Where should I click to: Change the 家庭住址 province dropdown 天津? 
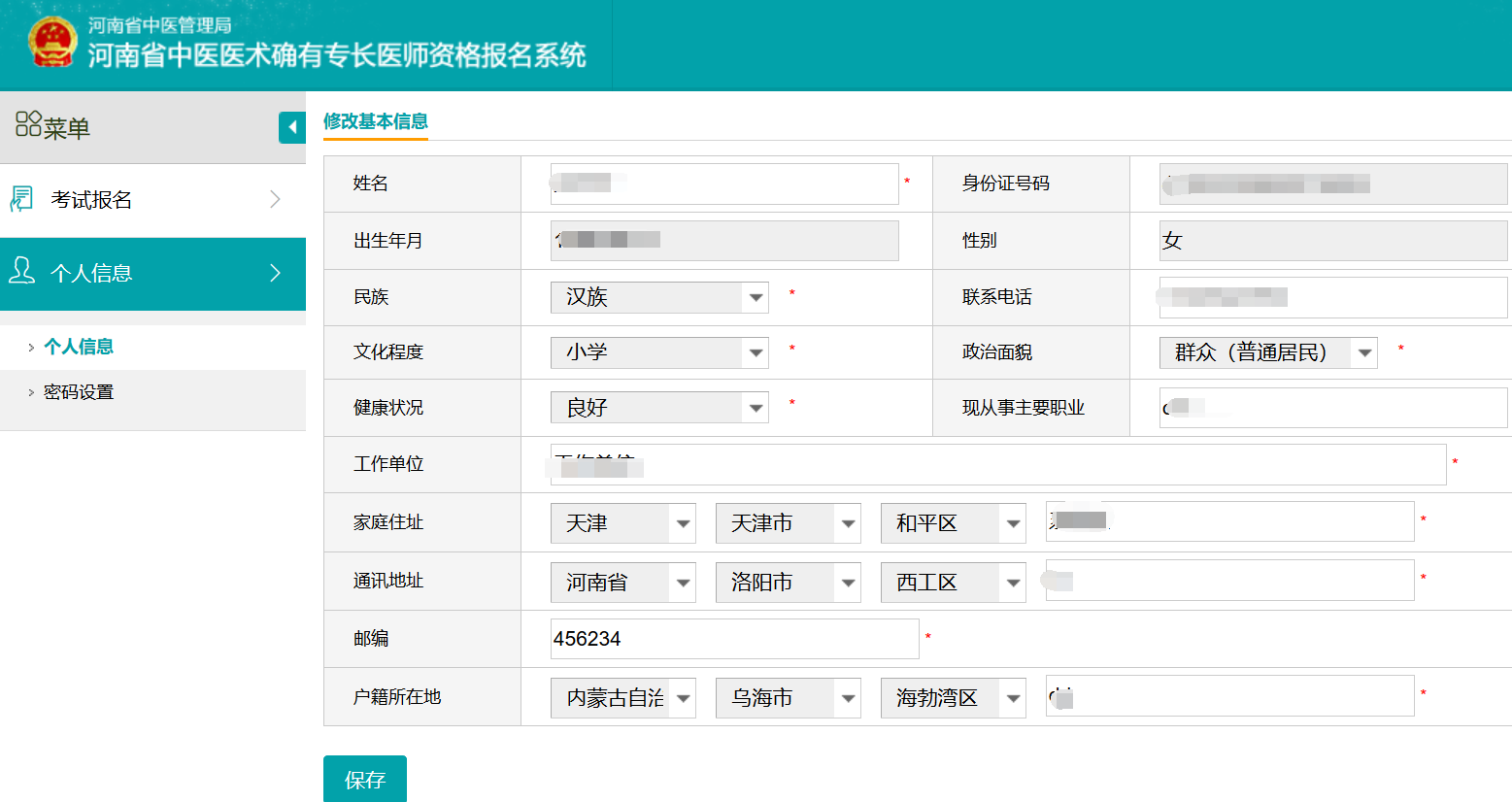[x=622, y=523]
